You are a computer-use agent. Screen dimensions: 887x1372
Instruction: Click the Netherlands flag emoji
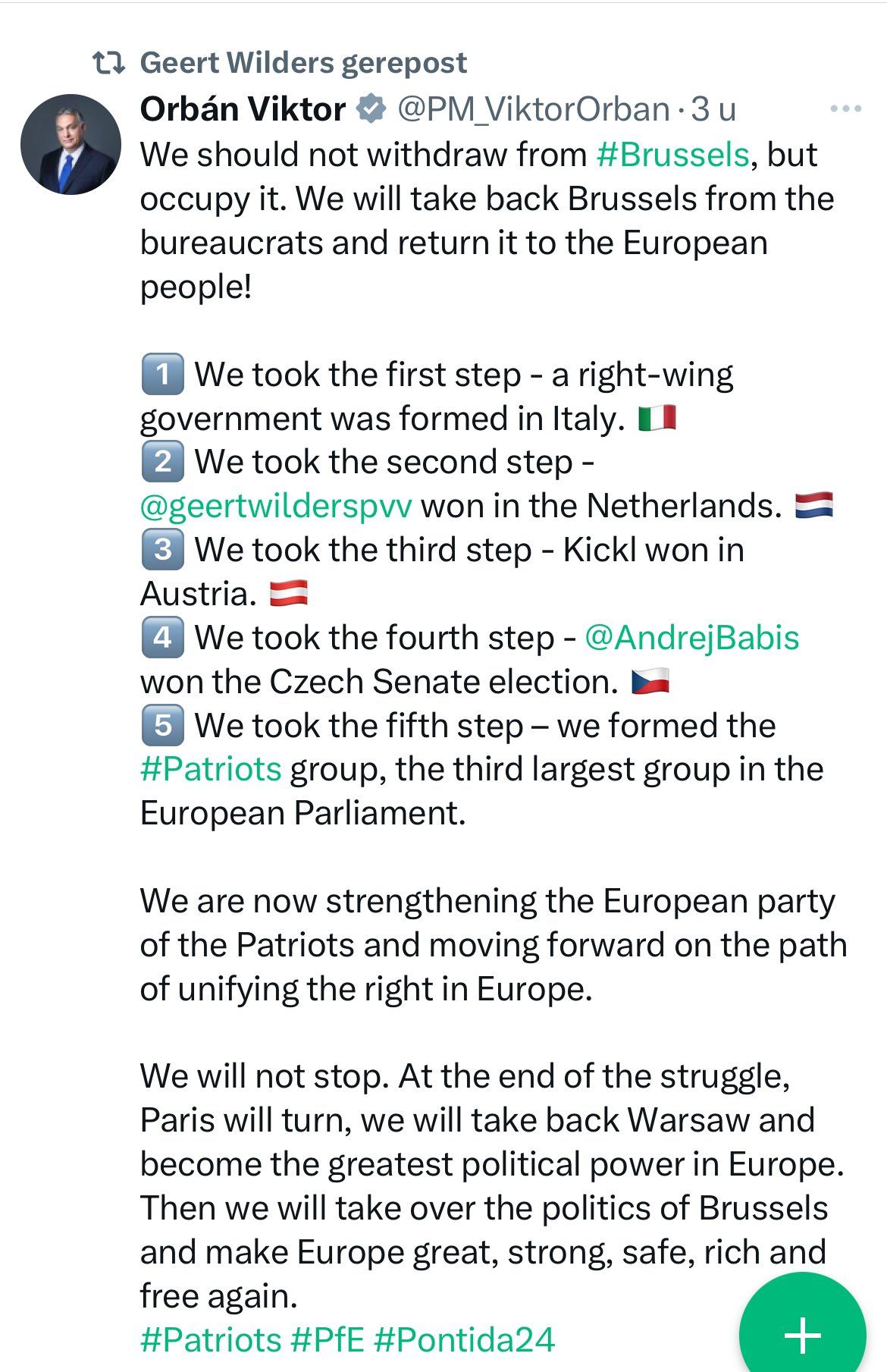pyautogui.click(x=814, y=506)
